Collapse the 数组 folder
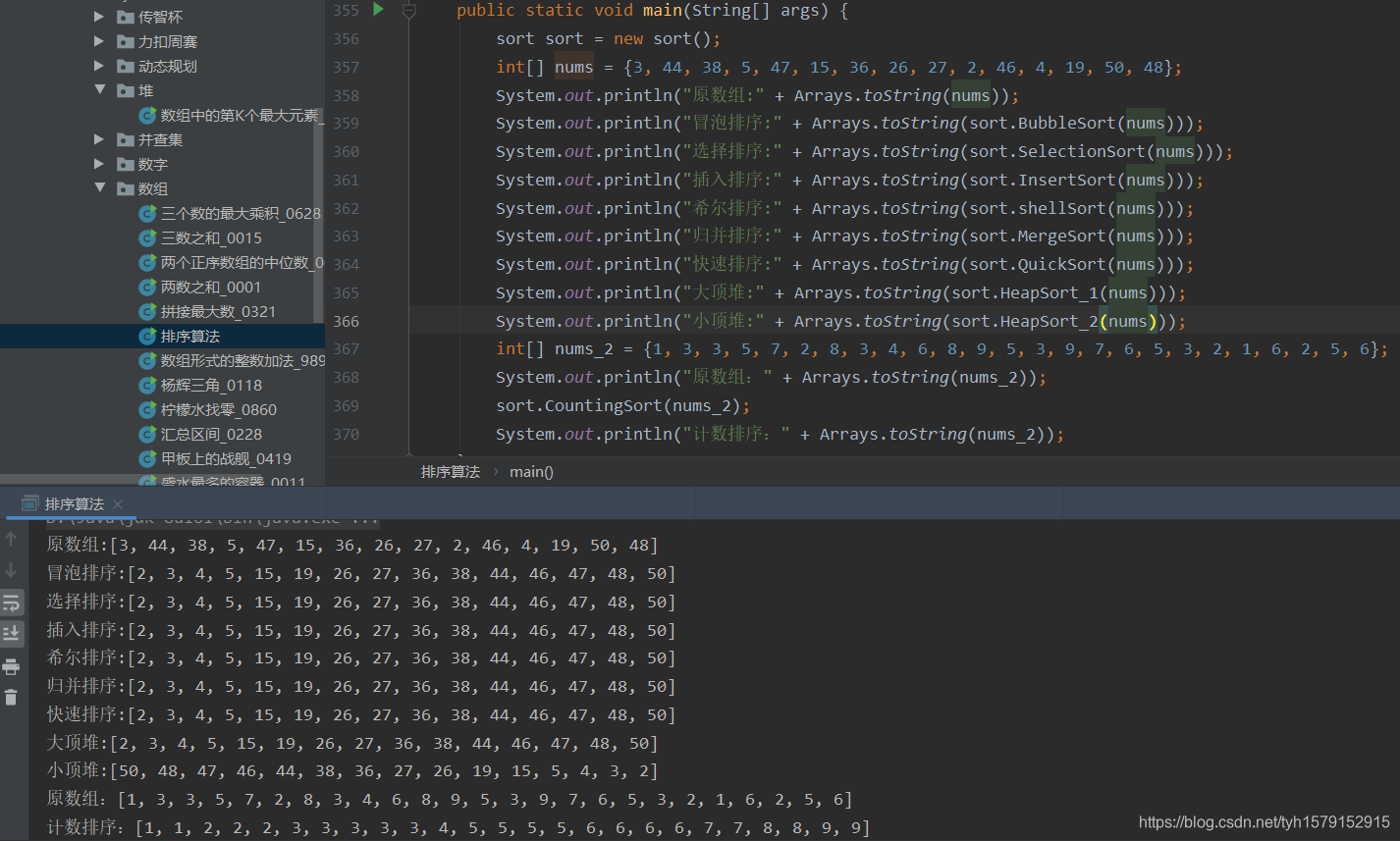The image size is (1400, 841). tap(99, 188)
